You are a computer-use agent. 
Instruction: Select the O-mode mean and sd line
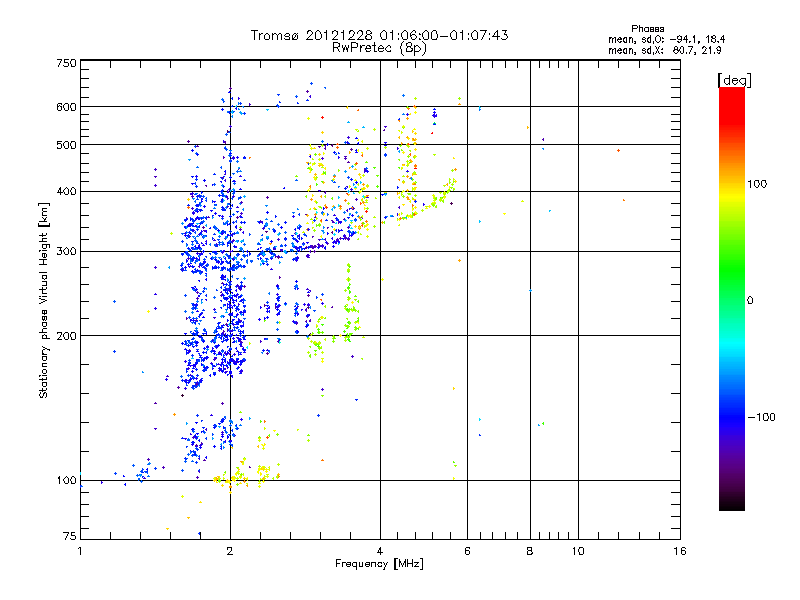click(666, 39)
